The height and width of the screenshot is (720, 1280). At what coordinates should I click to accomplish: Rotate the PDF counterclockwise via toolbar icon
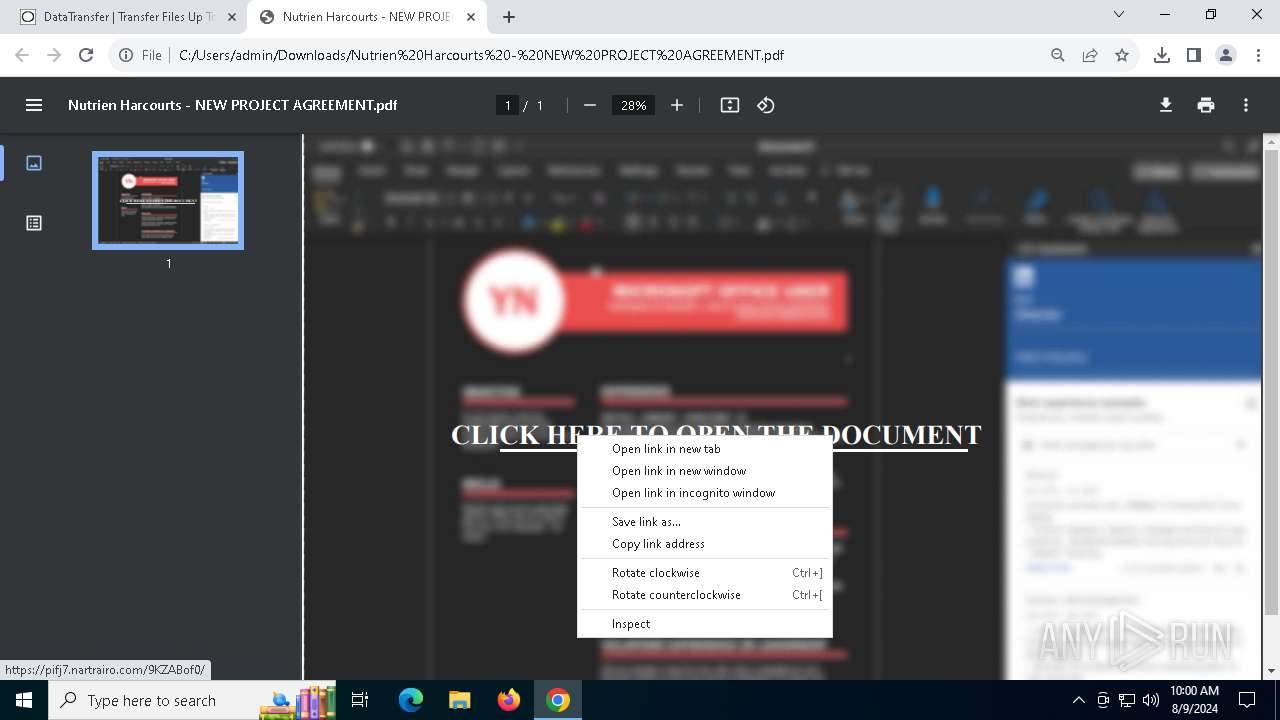coord(766,105)
